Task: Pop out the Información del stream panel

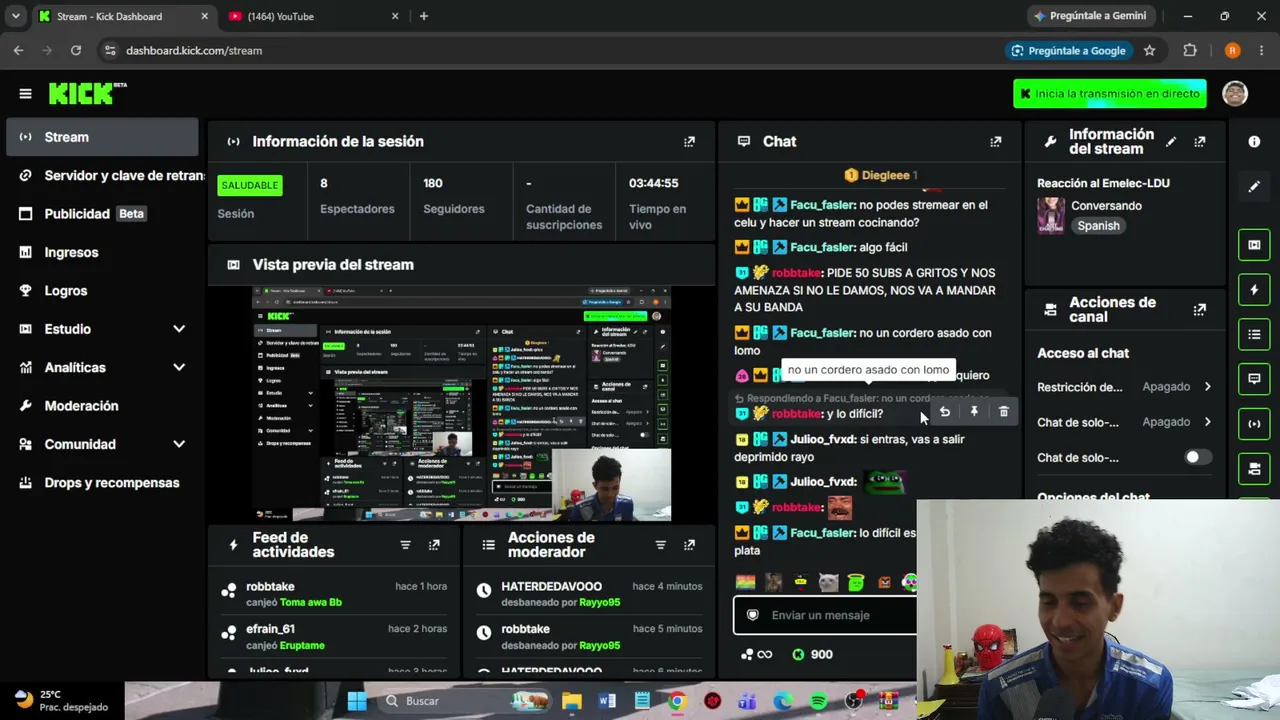Action: coord(1199,141)
